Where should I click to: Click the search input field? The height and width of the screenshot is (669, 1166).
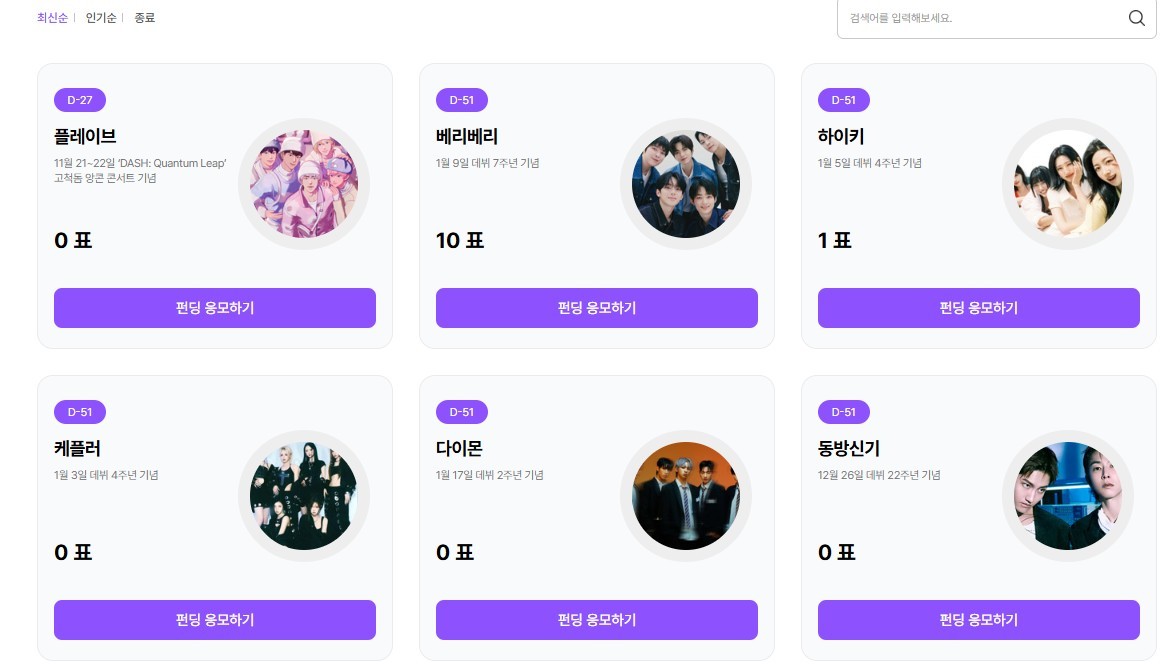coord(980,18)
